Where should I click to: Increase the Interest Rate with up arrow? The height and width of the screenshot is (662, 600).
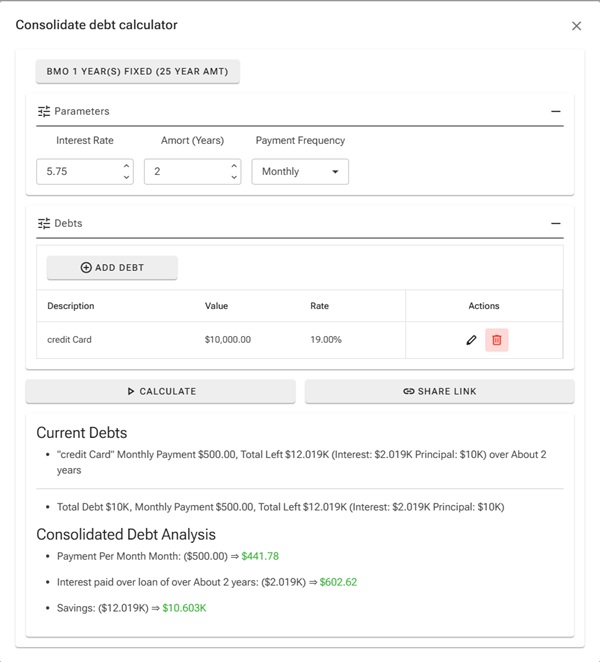coord(126,166)
